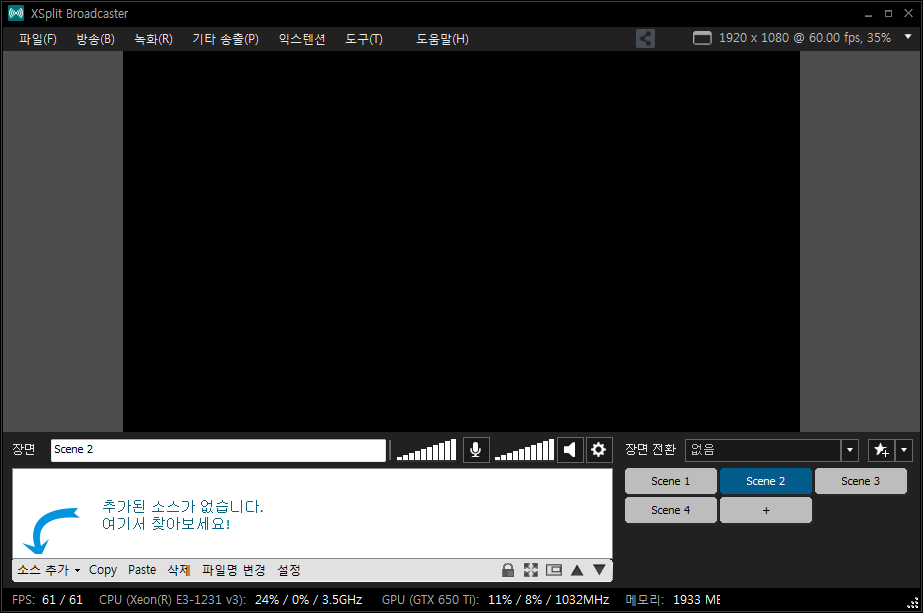Open the 기타 송출(P) menu
This screenshot has width=923, height=613.
pyautogui.click(x=225, y=39)
